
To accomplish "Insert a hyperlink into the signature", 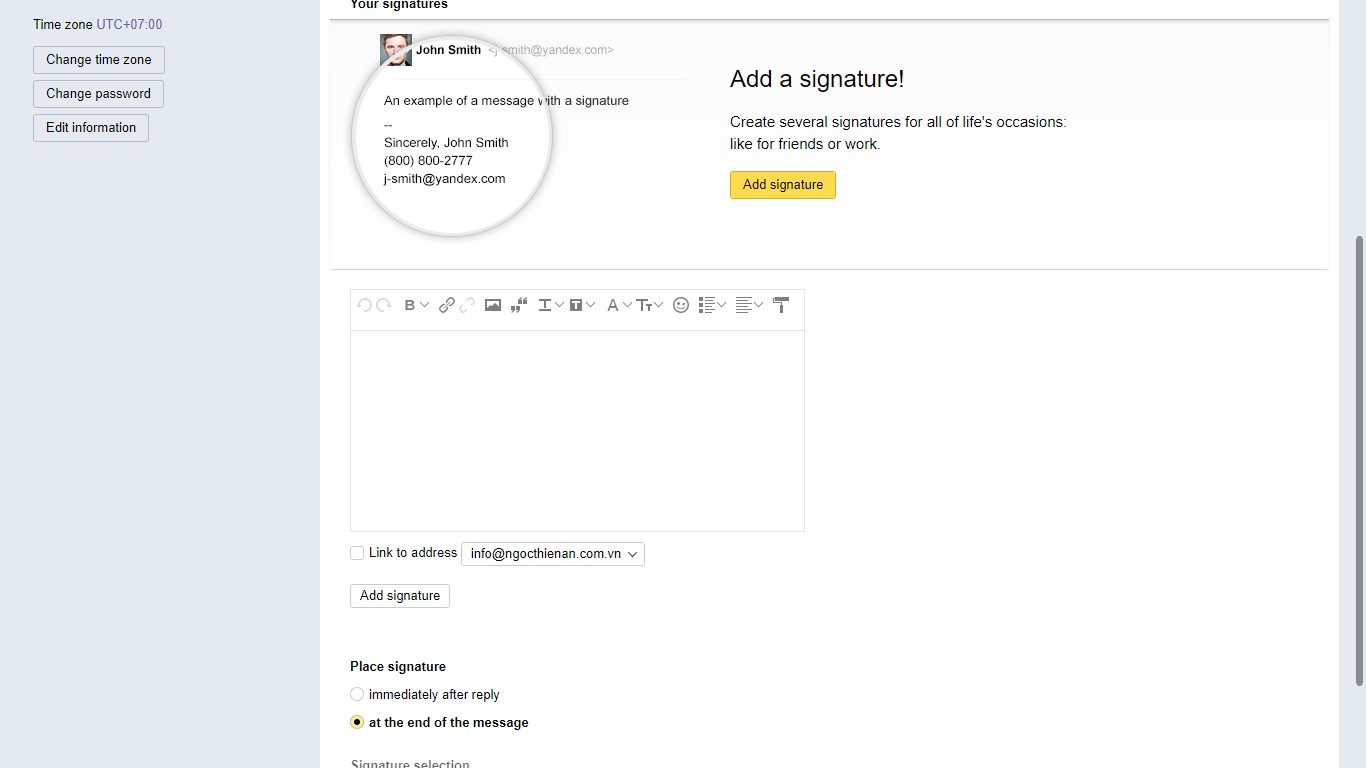I will tap(447, 305).
